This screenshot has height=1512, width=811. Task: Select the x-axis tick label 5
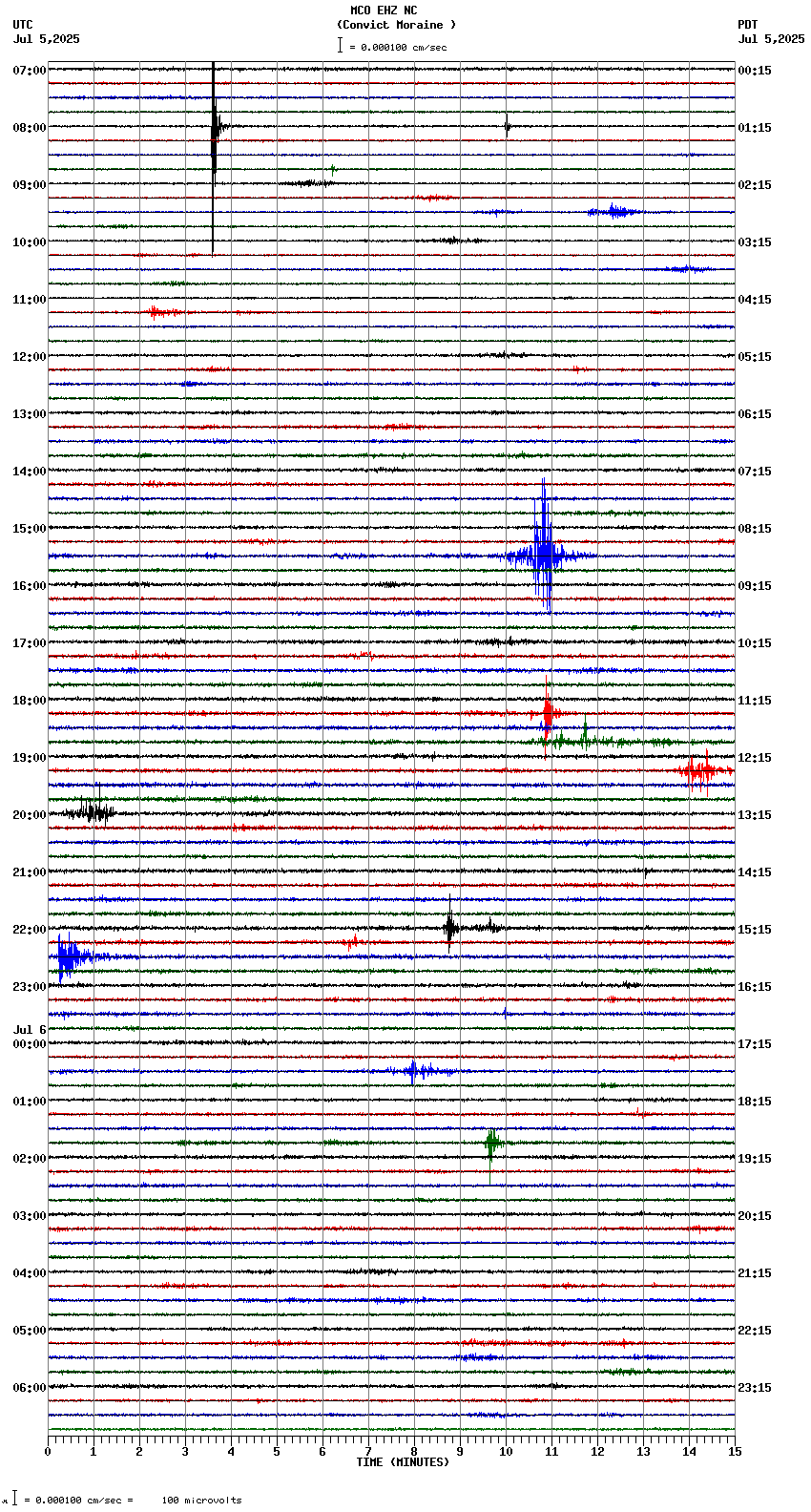(277, 1452)
